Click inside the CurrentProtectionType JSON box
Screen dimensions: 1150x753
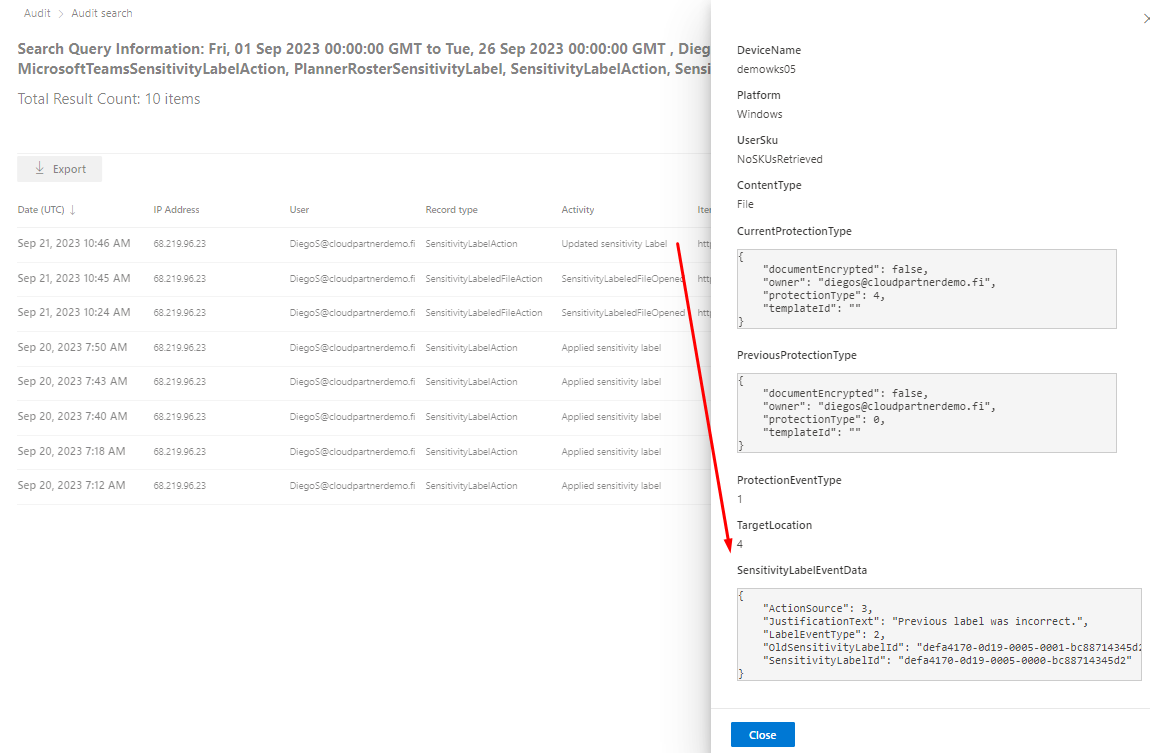pos(926,289)
